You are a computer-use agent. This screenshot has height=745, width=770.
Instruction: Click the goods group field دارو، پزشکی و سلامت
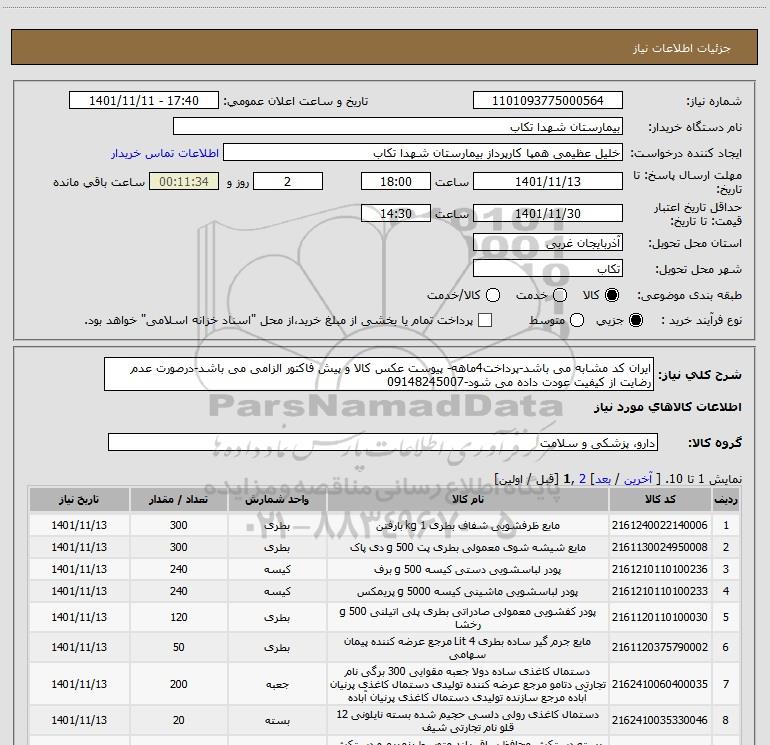click(x=383, y=442)
